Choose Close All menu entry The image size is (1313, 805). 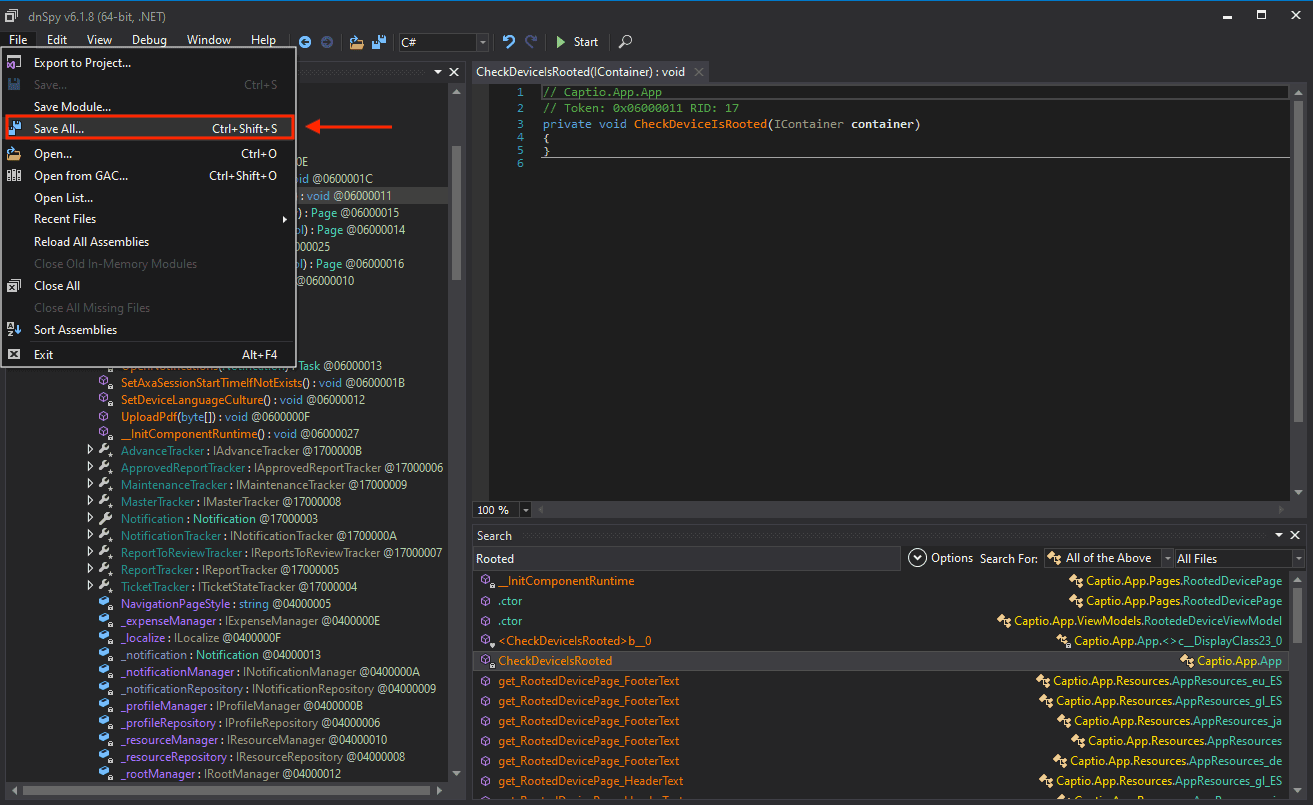(x=148, y=286)
